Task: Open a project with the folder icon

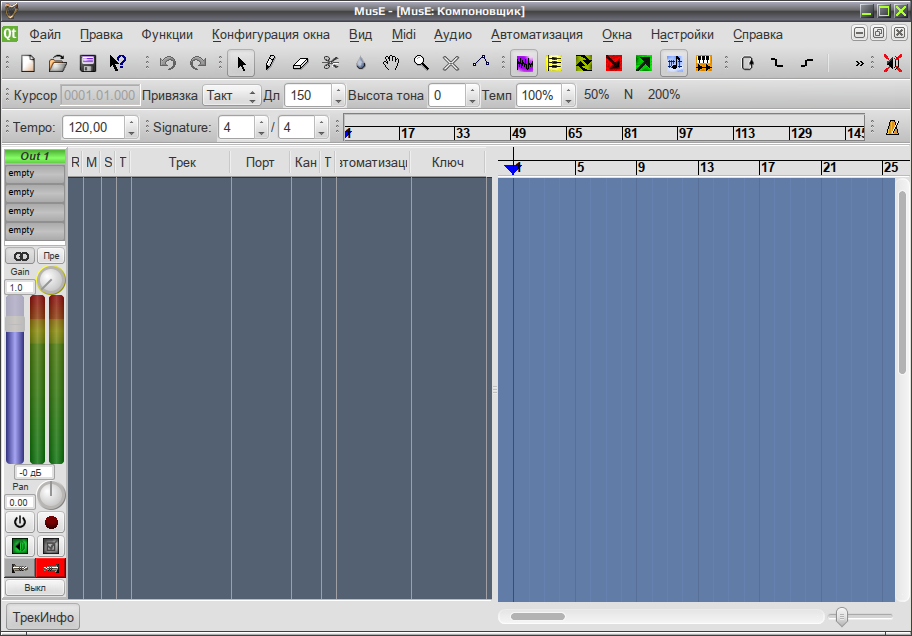Action: click(x=58, y=63)
